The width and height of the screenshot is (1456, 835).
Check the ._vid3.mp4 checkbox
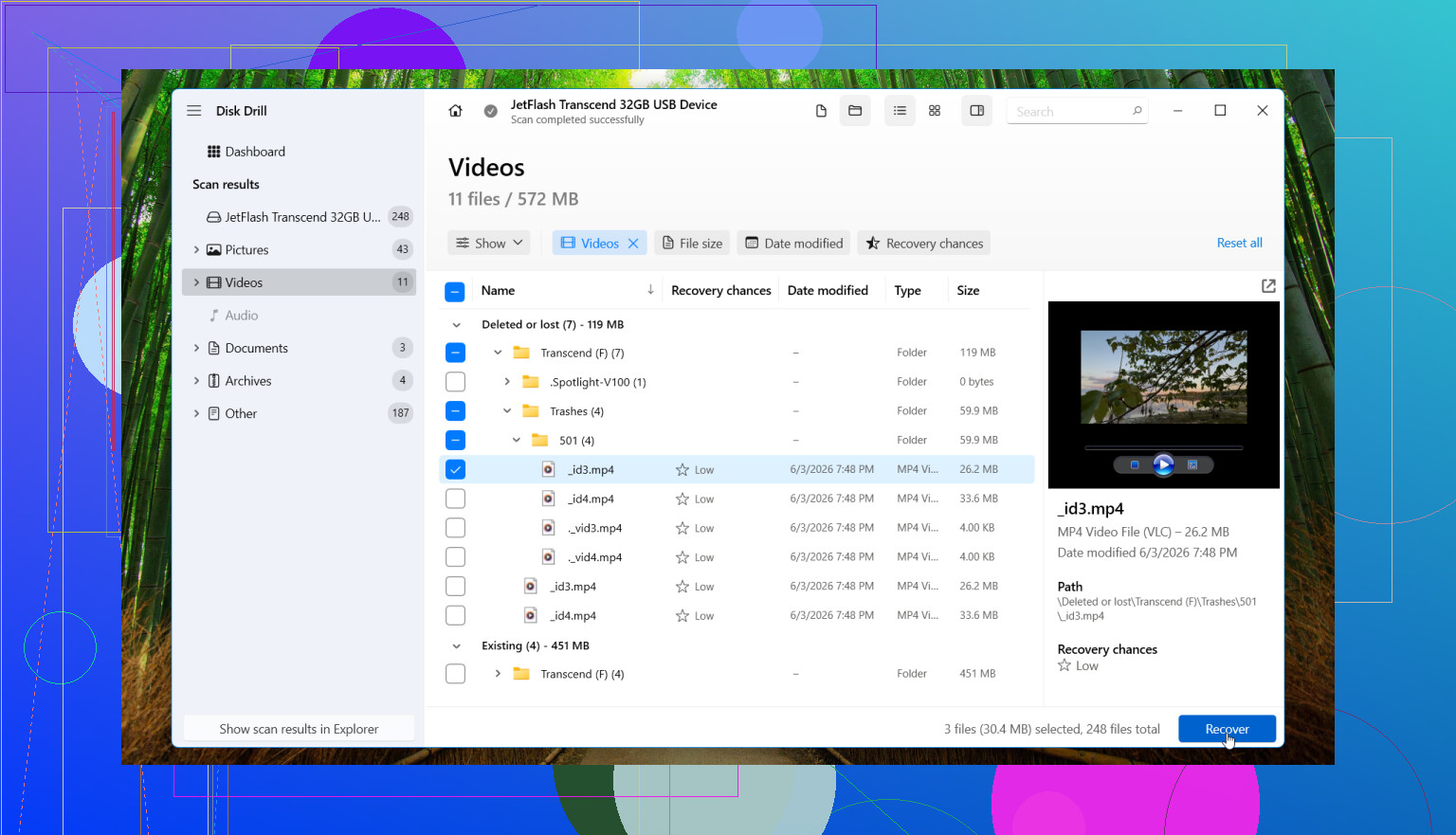[455, 528]
